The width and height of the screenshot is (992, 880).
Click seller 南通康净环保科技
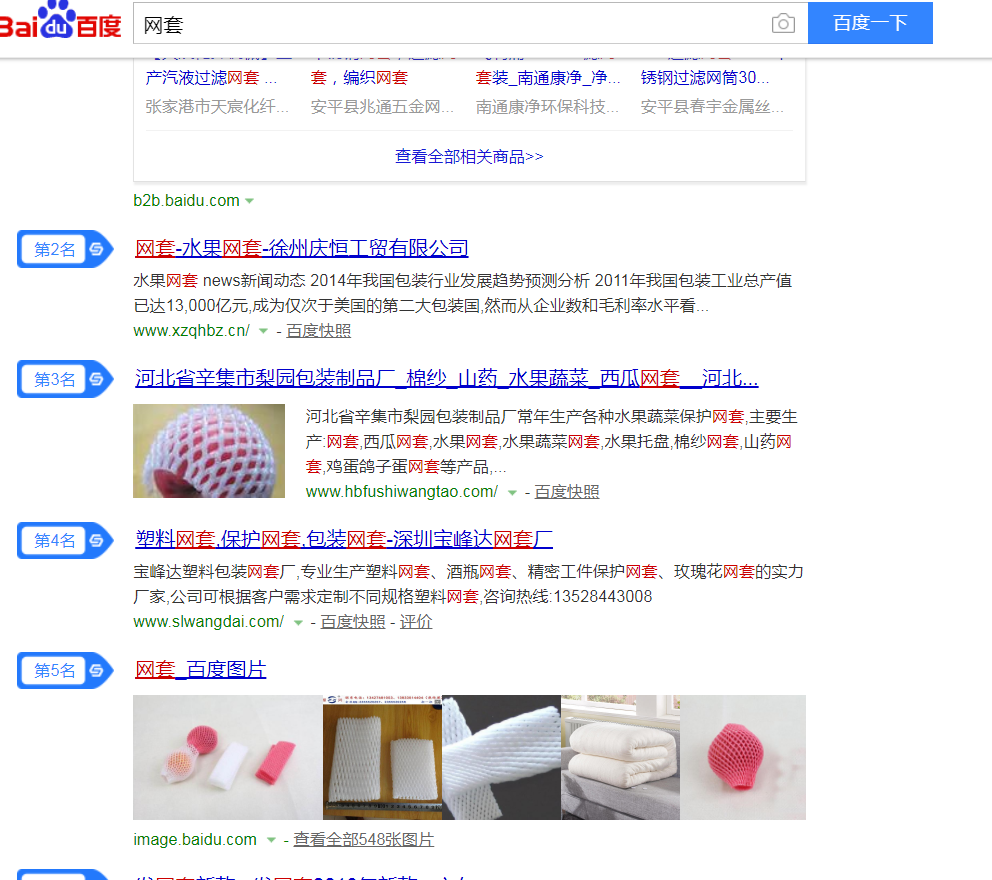coord(547,107)
